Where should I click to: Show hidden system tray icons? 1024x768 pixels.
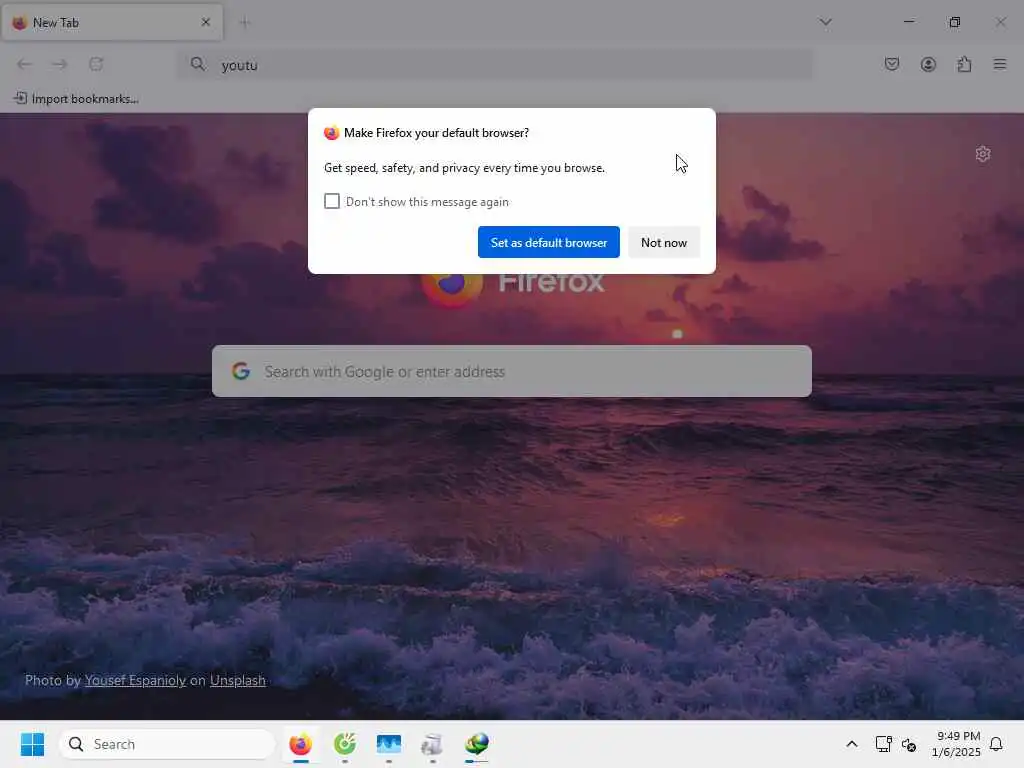(x=852, y=744)
